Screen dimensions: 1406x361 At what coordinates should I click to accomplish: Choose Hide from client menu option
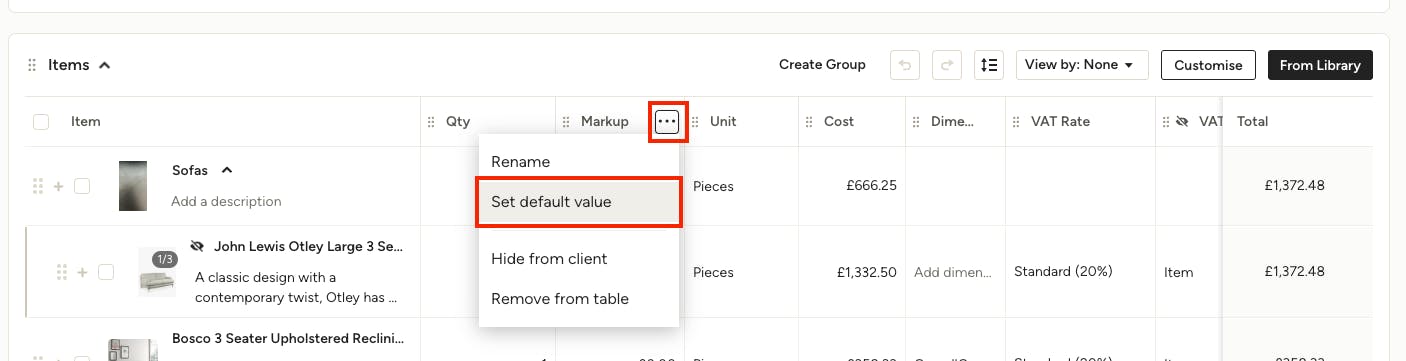tap(579, 258)
